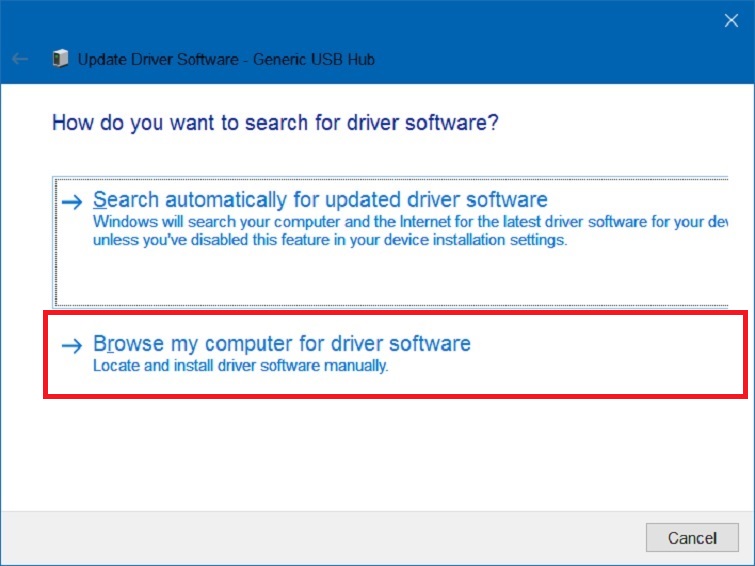Click the 'Update Driver Software - Generic USB Hub' title
The height and width of the screenshot is (566, 755).
pyautogui.click(x=226, y=59)
